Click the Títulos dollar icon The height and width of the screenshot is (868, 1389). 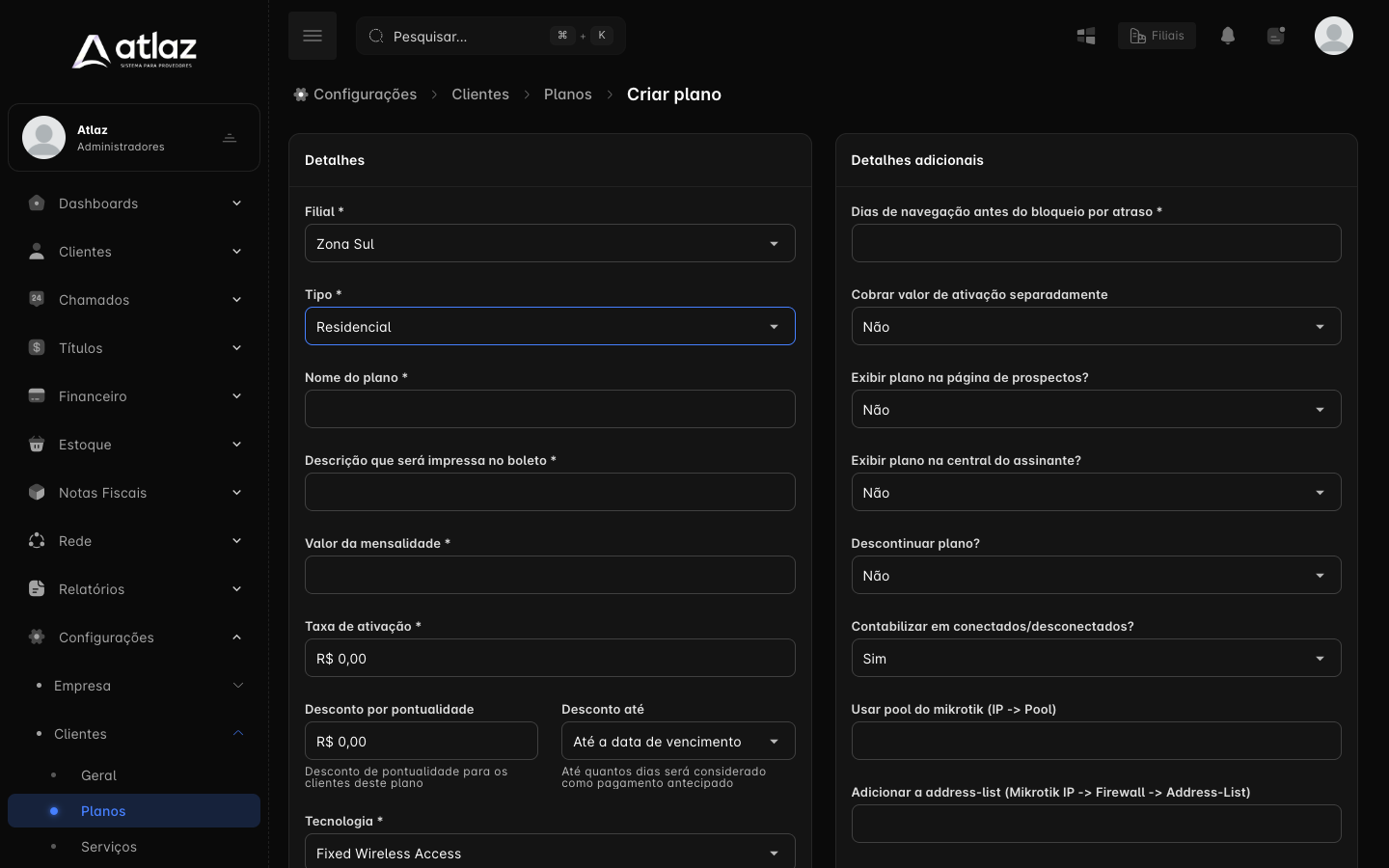[37, 347]
